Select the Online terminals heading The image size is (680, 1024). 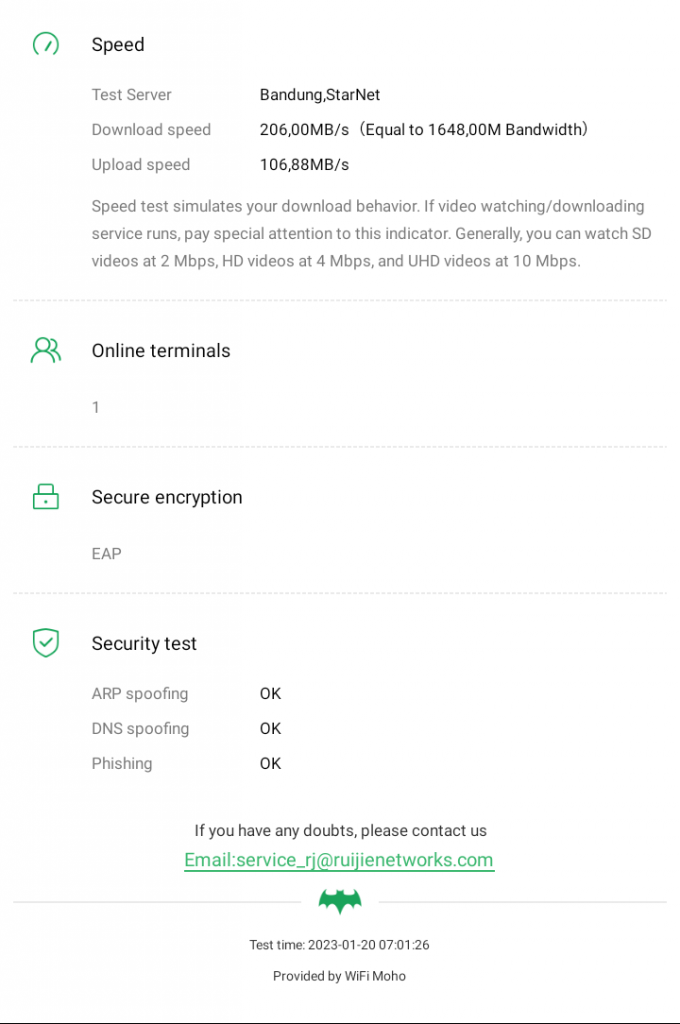(161, 351)
